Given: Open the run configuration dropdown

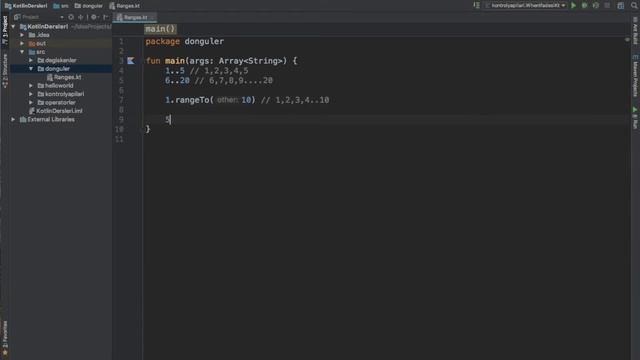Looking at the screenshot, I should (x=526, y=6).
